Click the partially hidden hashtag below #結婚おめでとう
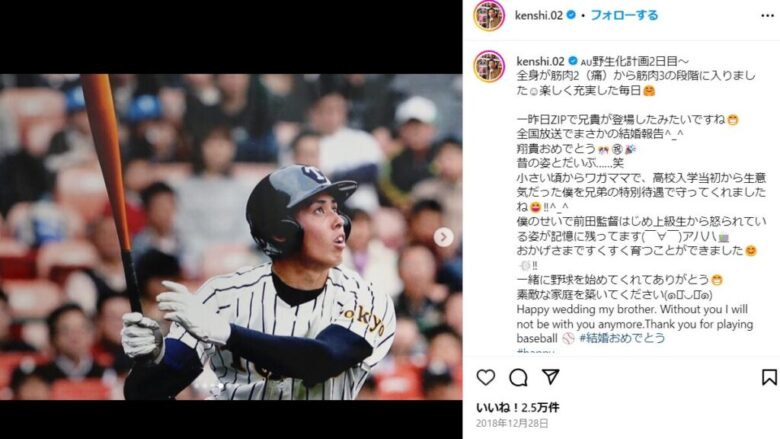Viewport: 780px width, 439px height. pos(535,351)
